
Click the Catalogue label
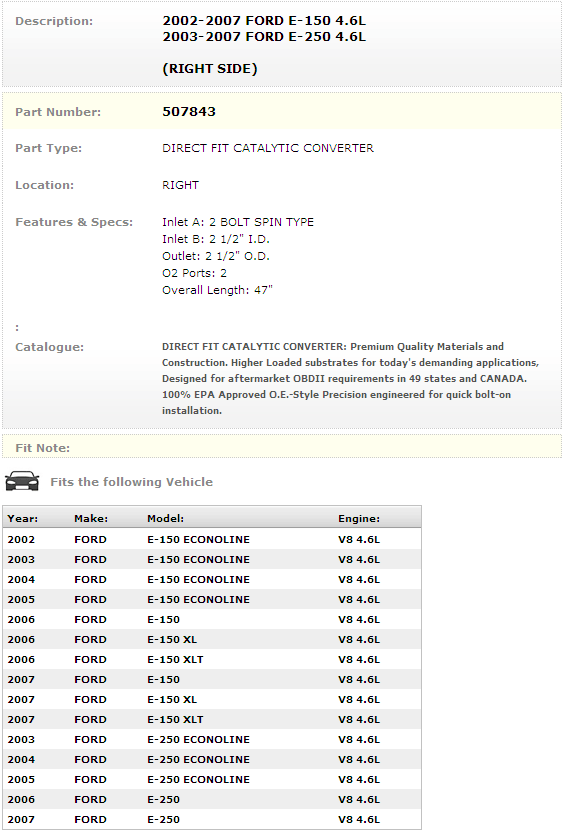click(49, 347)
